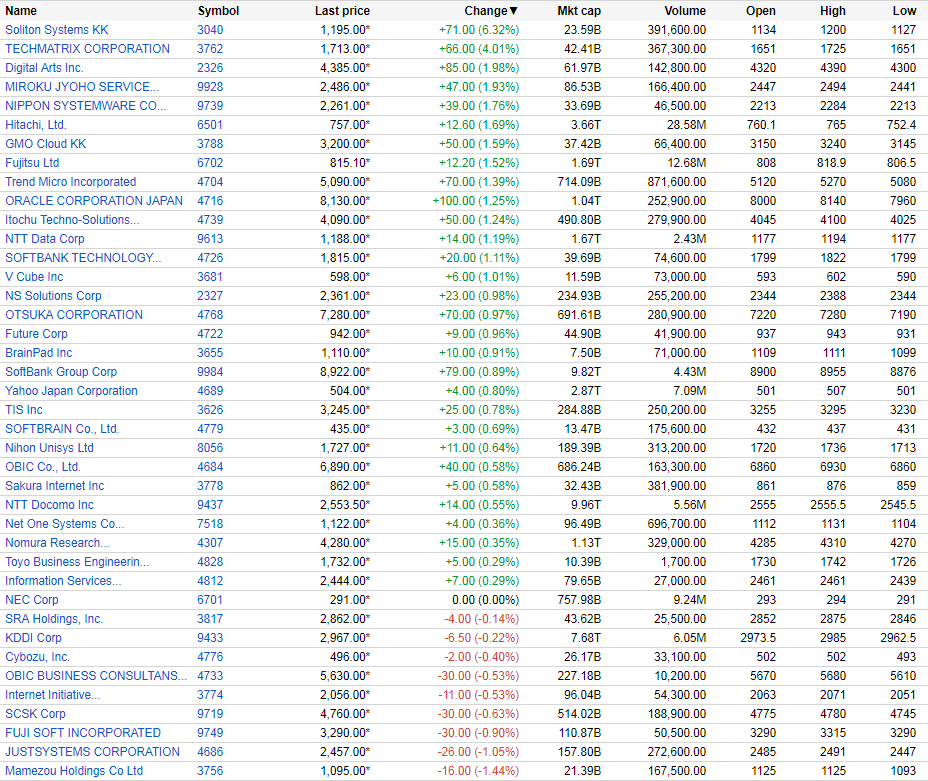Click symbol 4689 link
The height and width of the screenshot is (781, 928).
tap(210, 390)
